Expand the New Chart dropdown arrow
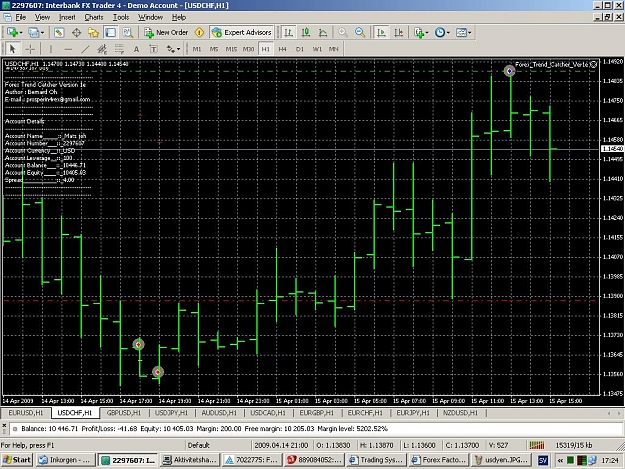 click(x=20, y=33)
